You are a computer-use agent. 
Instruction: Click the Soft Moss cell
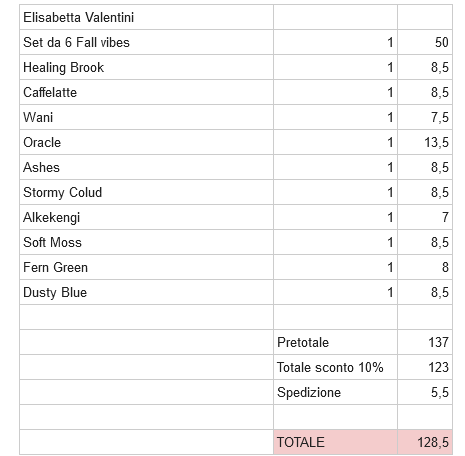[x=146, y=242]
